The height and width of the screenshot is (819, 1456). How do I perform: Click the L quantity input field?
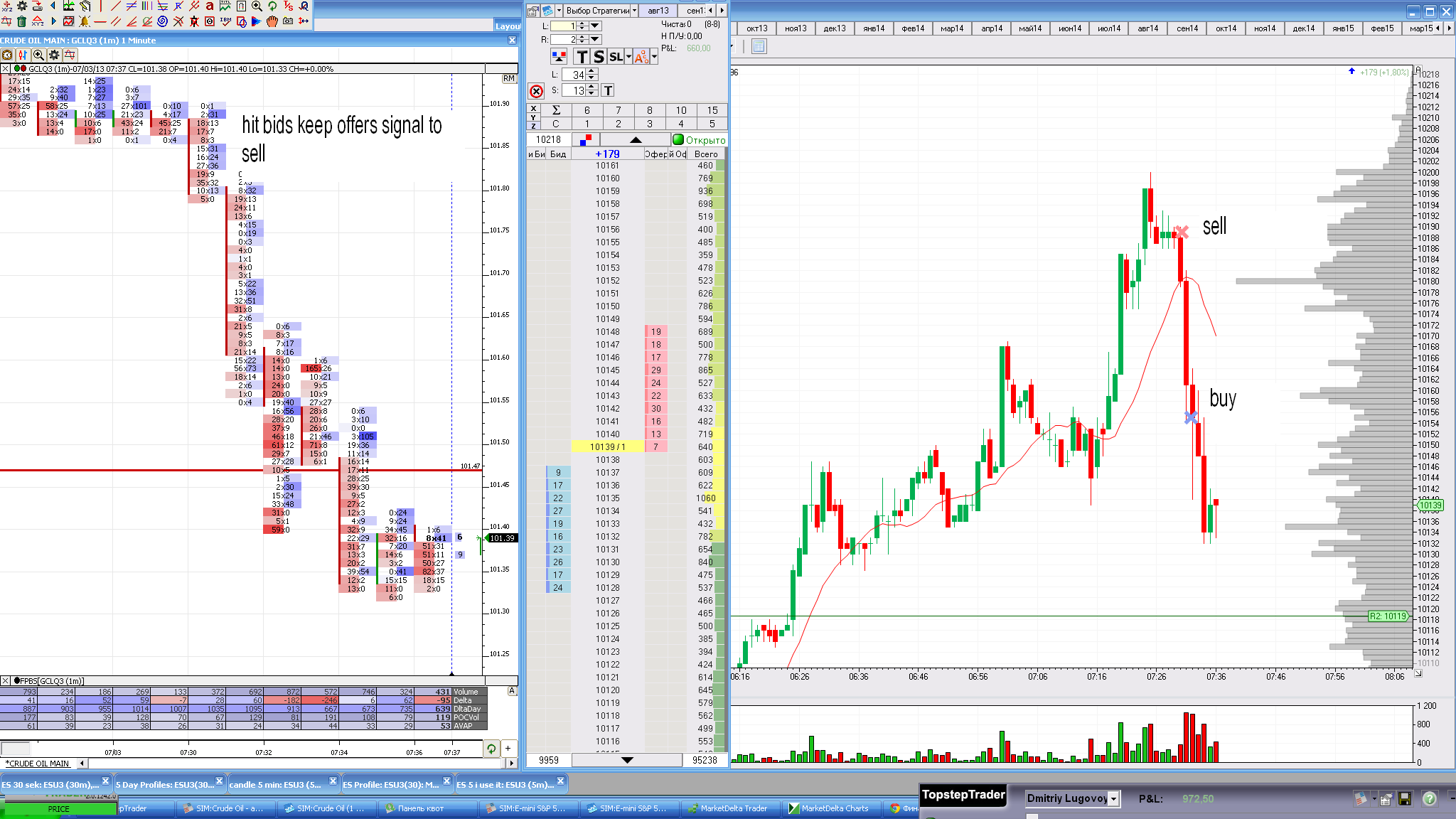pos(564,26)
